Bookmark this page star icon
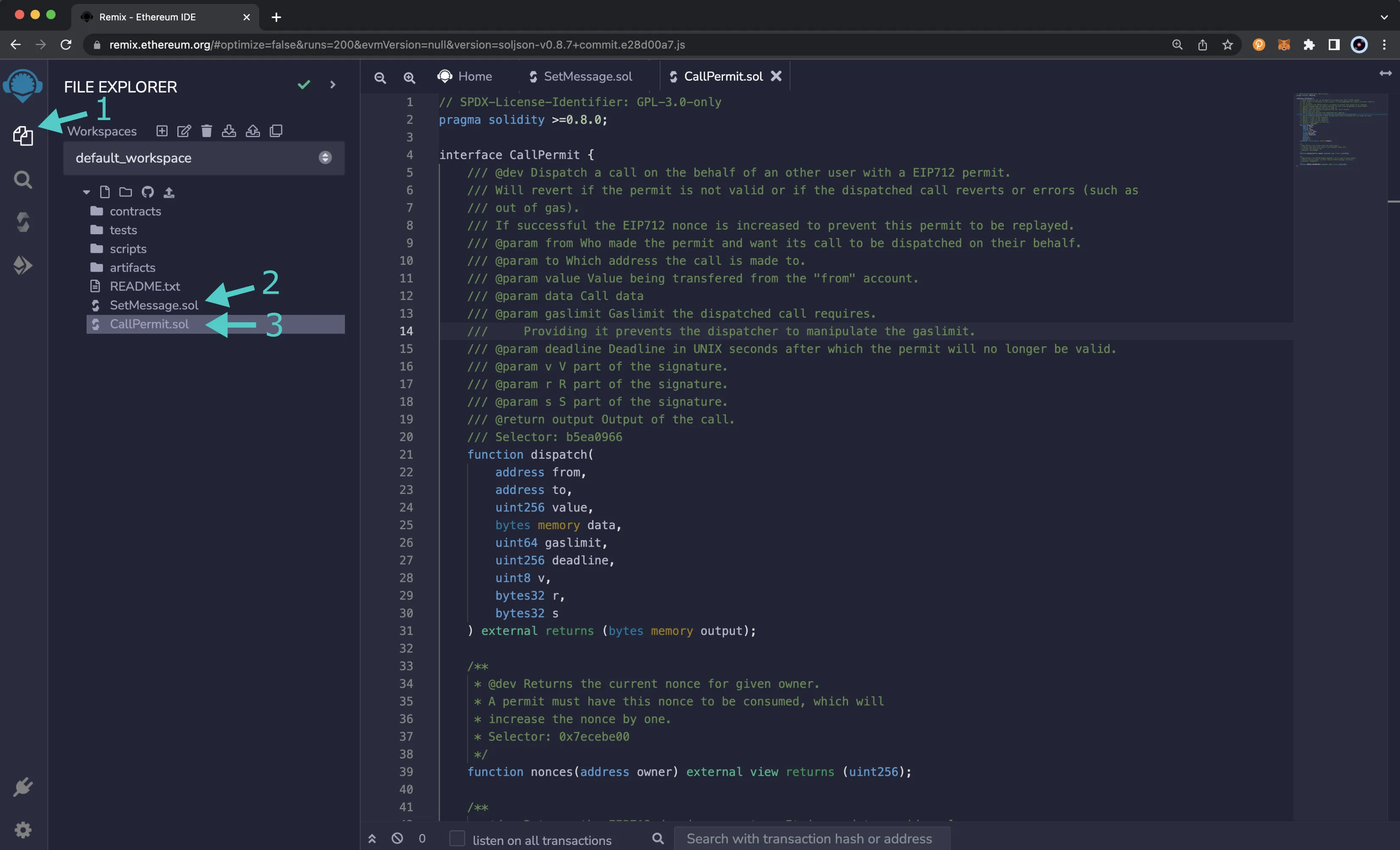The height and width of the screenshot is (850, 1400). 1228,45
